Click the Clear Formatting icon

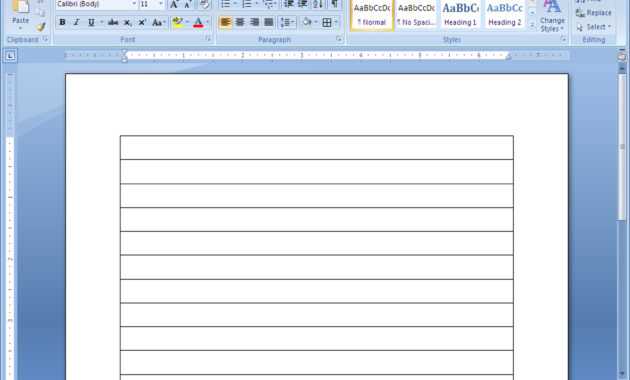[205, 4]
